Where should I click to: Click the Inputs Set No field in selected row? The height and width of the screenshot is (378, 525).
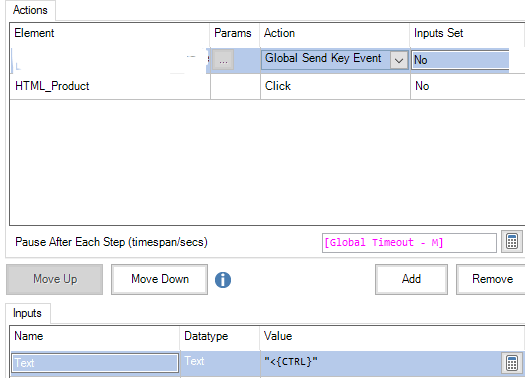[460, 60]
